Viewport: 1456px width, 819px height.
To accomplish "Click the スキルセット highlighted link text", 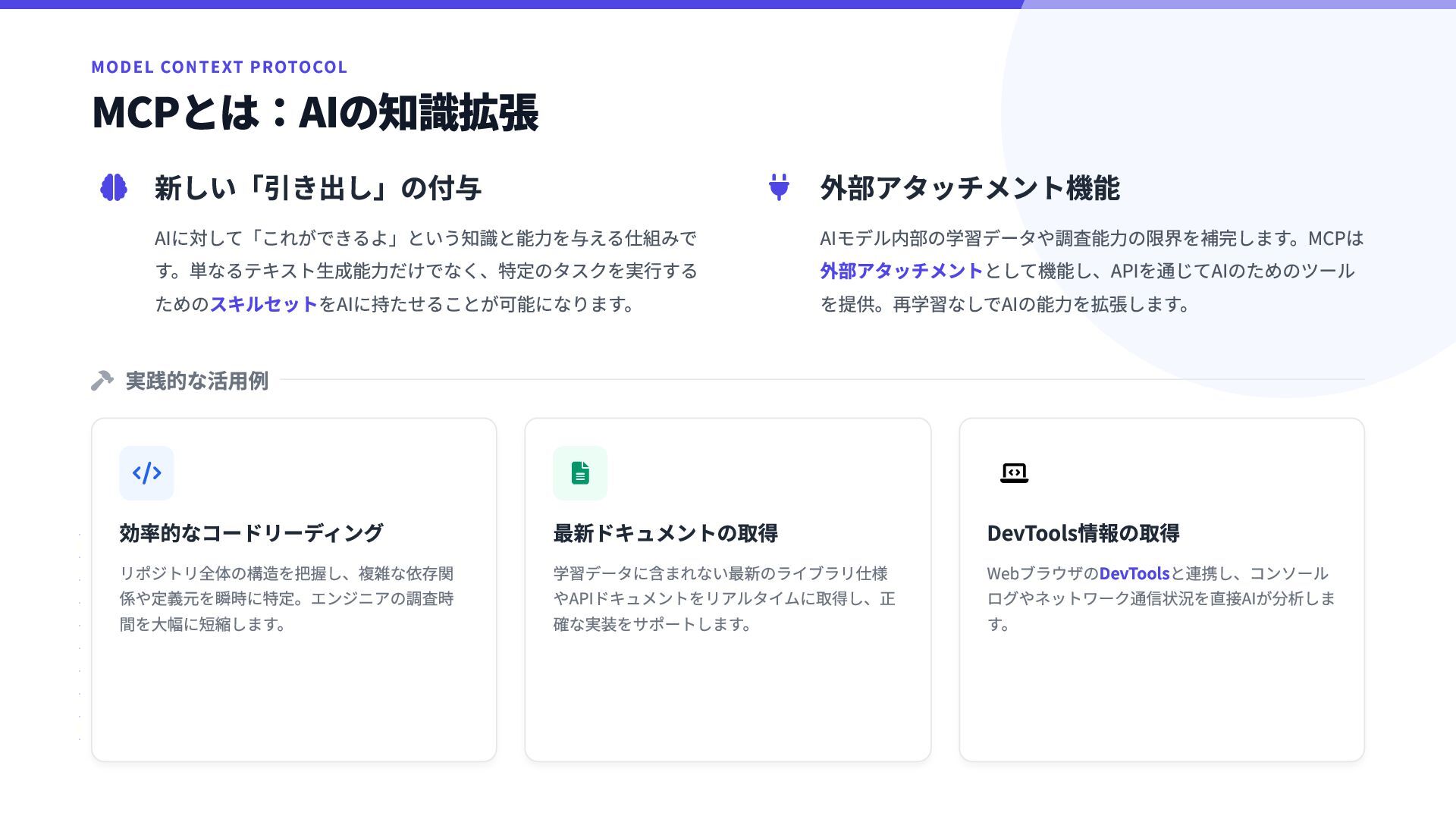I will [263, 304].
